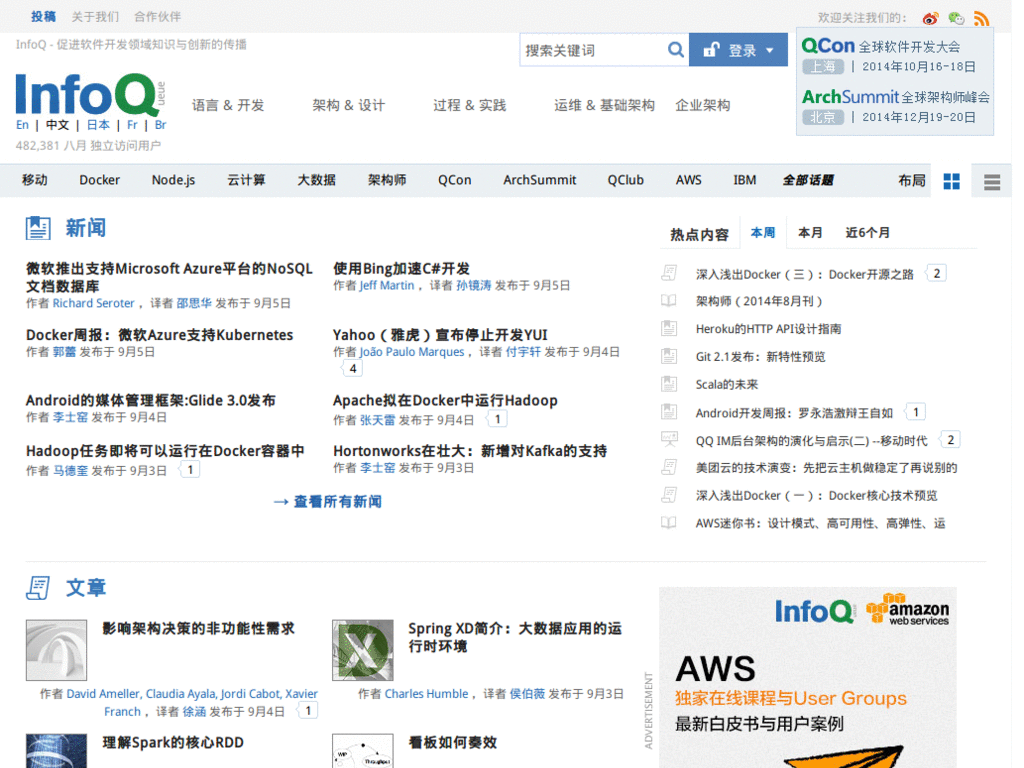
Task: Switch to grid layout view icon
Action: pos(952,182)
